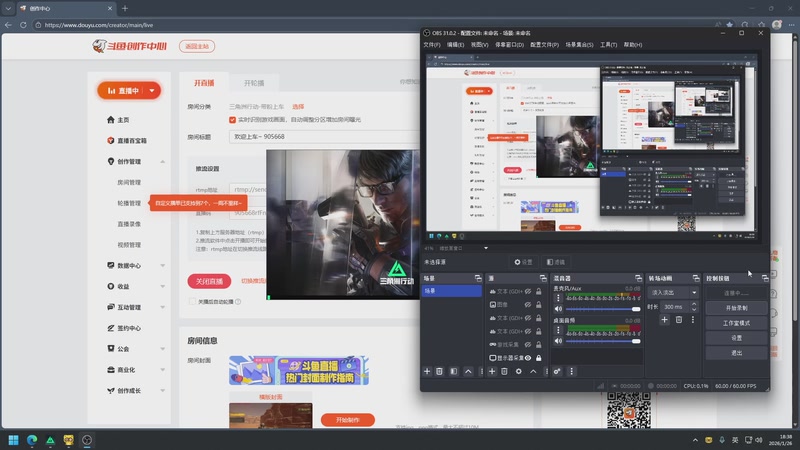Toggle visibility eye of 显示器采集 source
Screen dimensions: 800x450
point(528,358)
